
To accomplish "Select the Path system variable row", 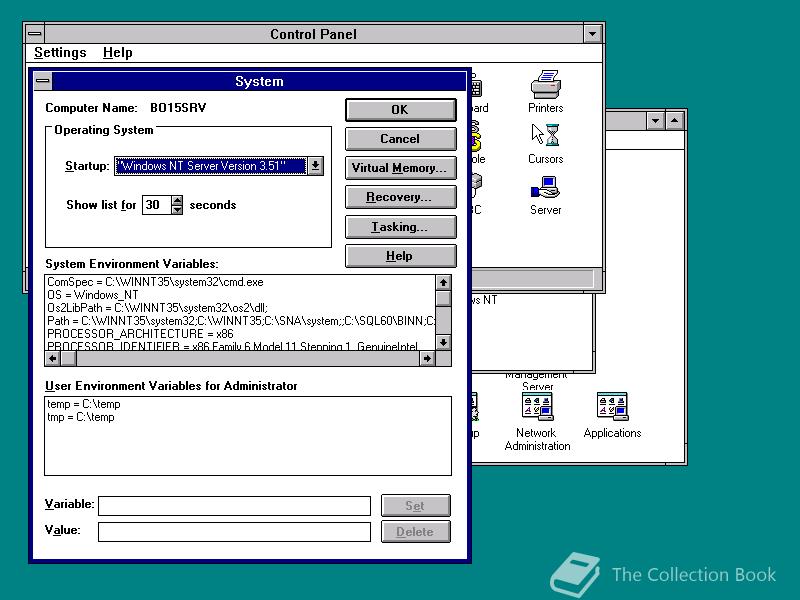I will click(x=240, y=321).
